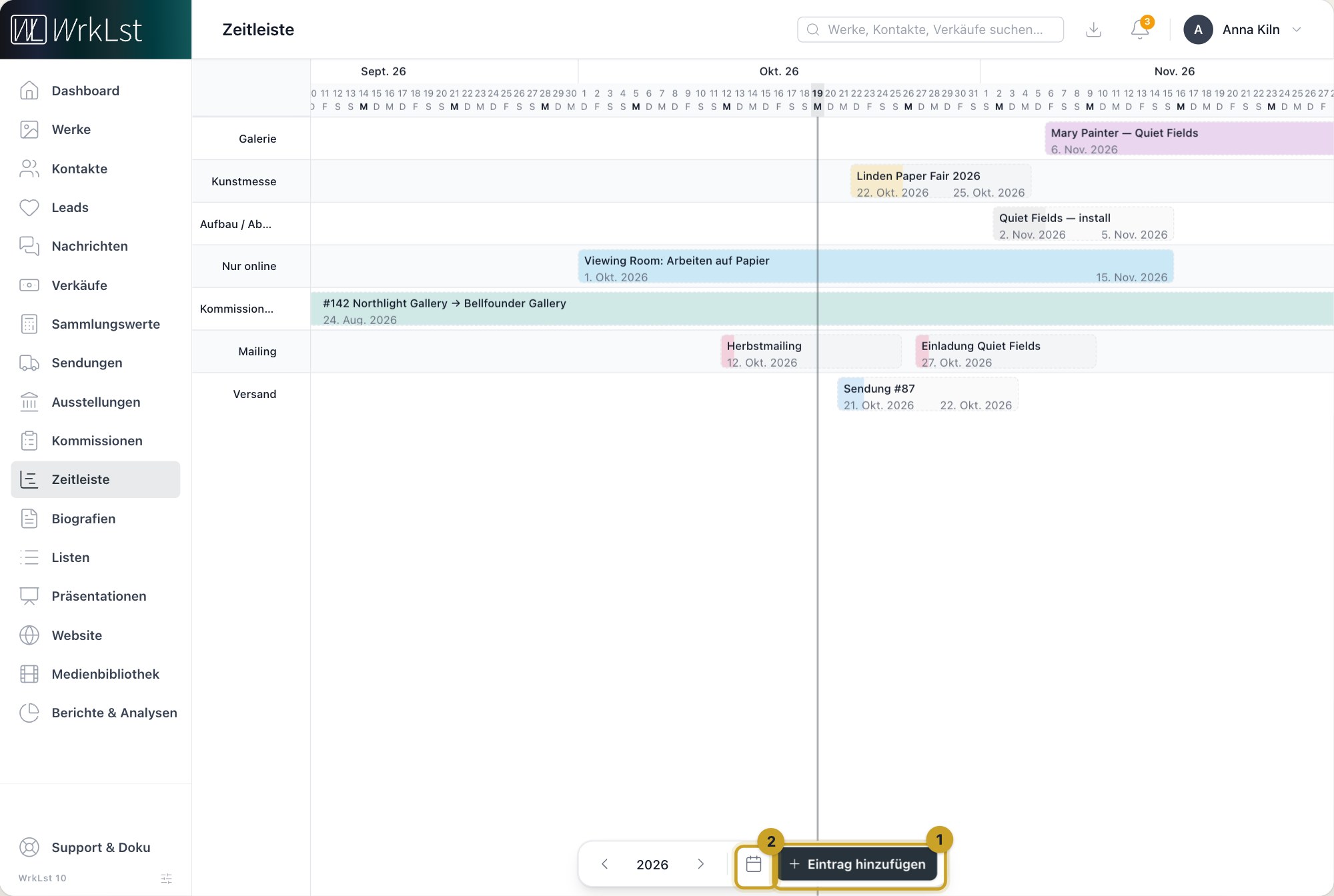Click the Verkäufe banknote icon
This screenshot has width=1334, height=896.
pyautogui.click(x=29, y=285)
